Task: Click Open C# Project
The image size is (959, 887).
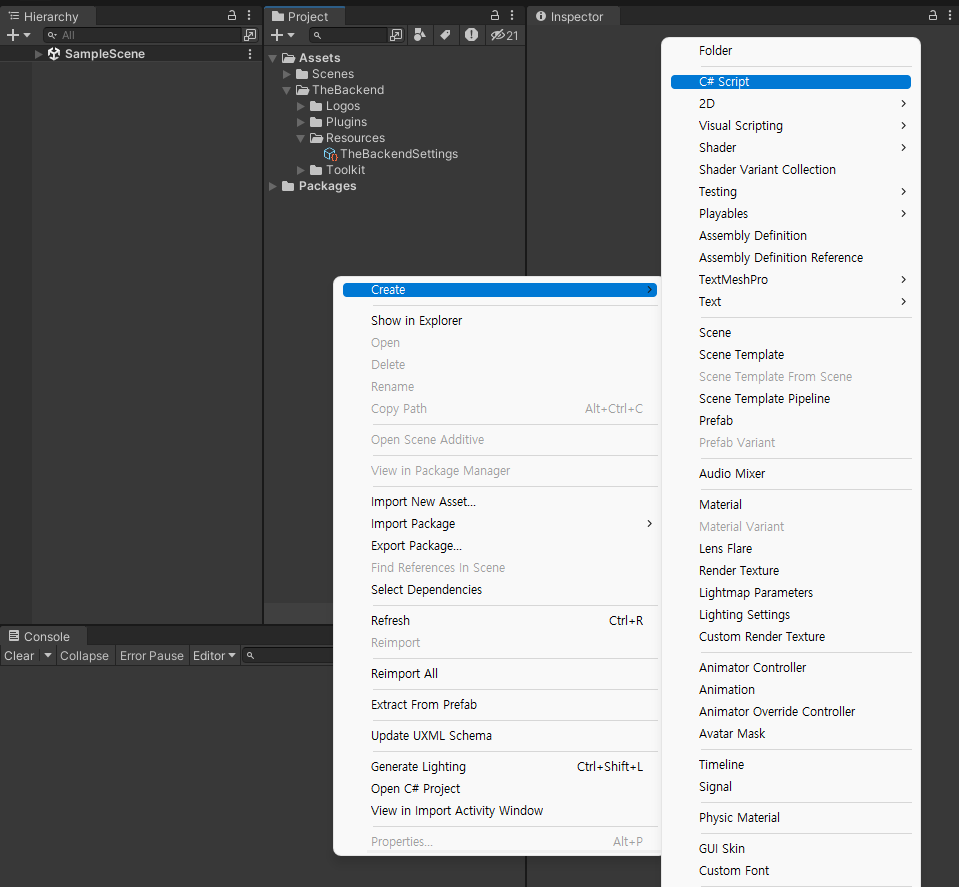Action: [x=500, y=789]
